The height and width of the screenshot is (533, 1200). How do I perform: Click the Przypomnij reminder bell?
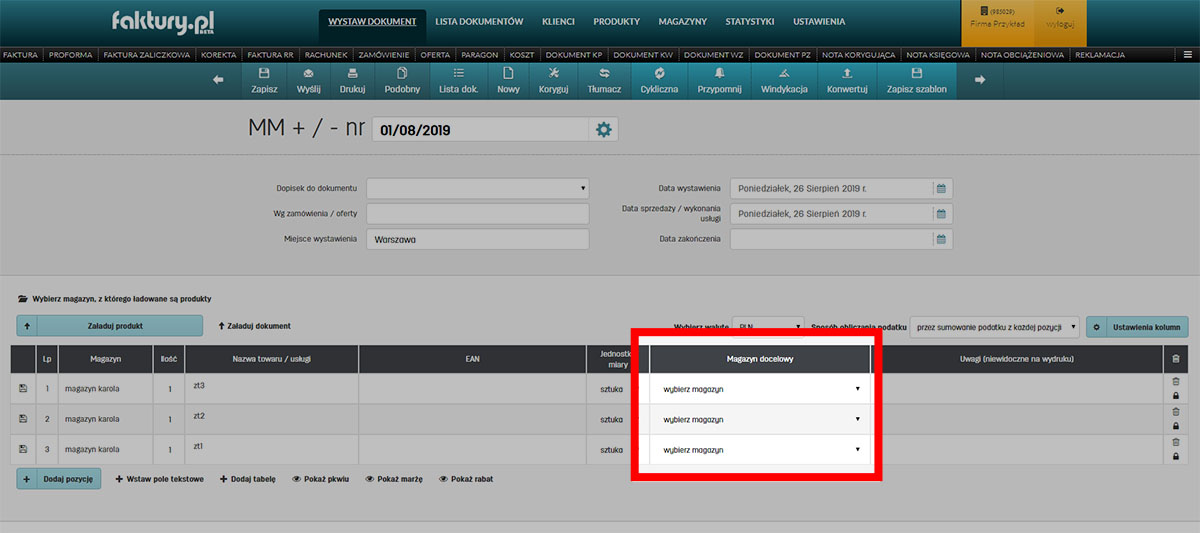coord(720,81)
